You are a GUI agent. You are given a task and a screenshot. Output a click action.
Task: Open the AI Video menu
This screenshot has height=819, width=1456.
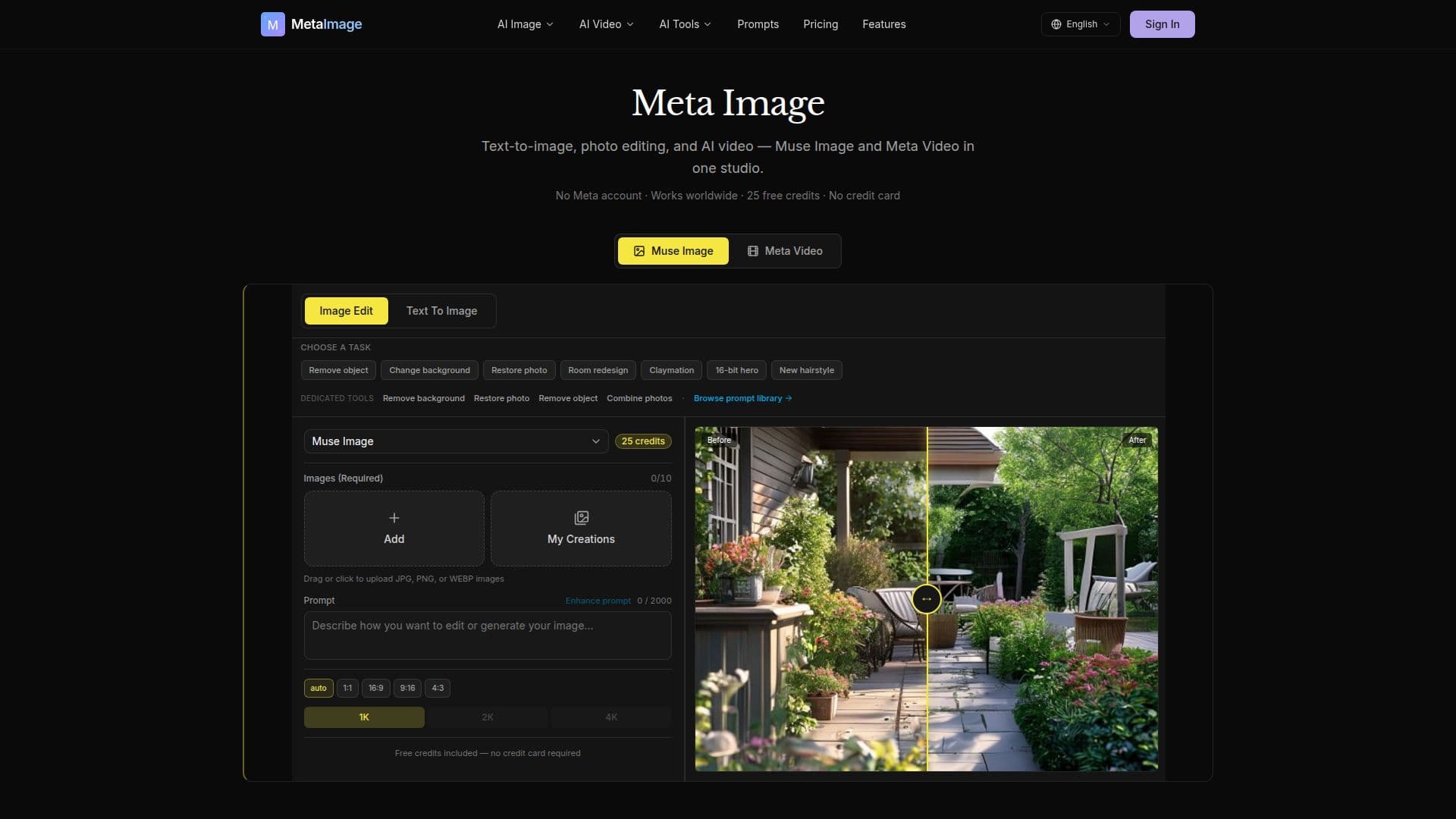click(x=607, y=24)
